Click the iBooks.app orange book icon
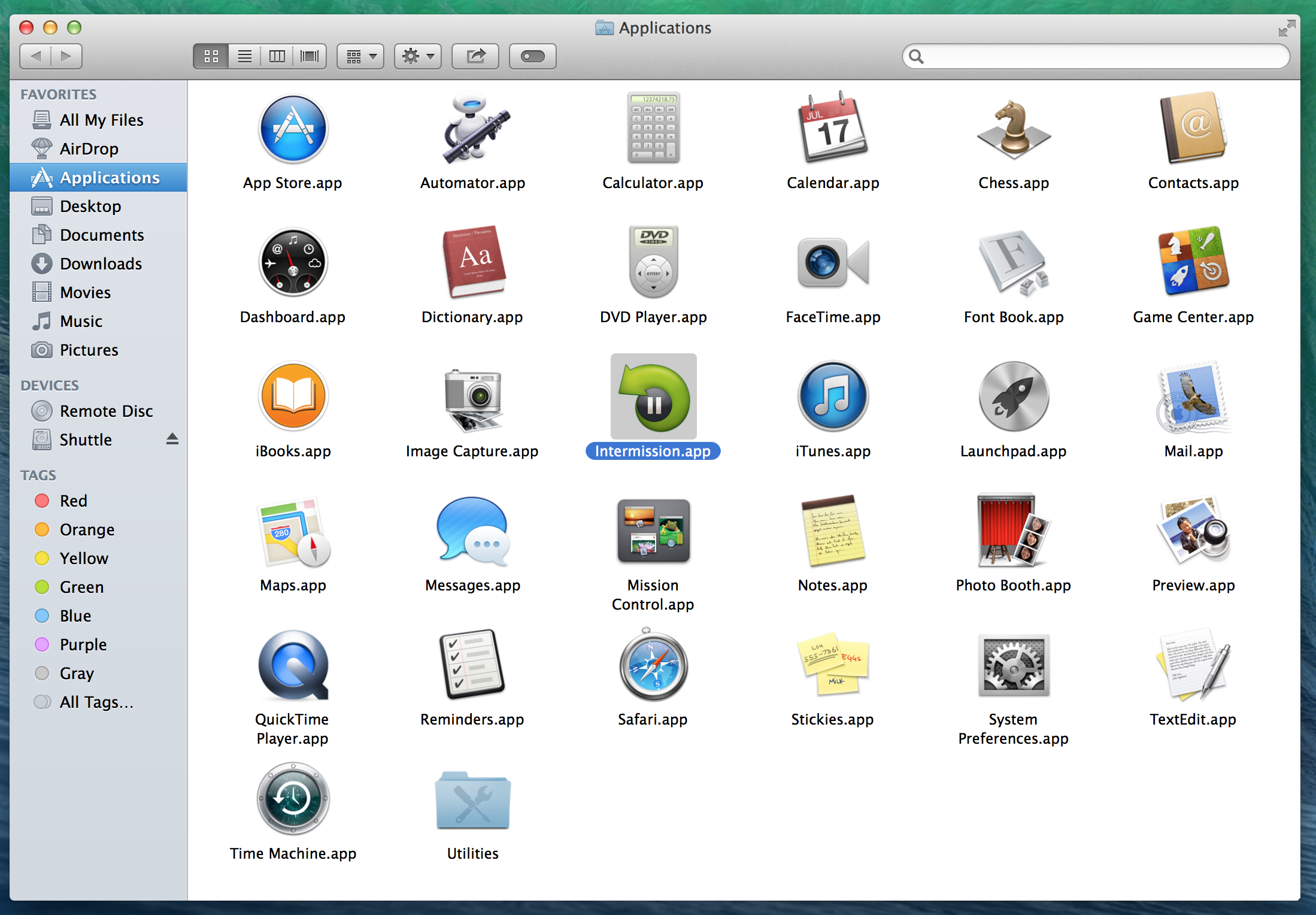 tap(293, 396)
